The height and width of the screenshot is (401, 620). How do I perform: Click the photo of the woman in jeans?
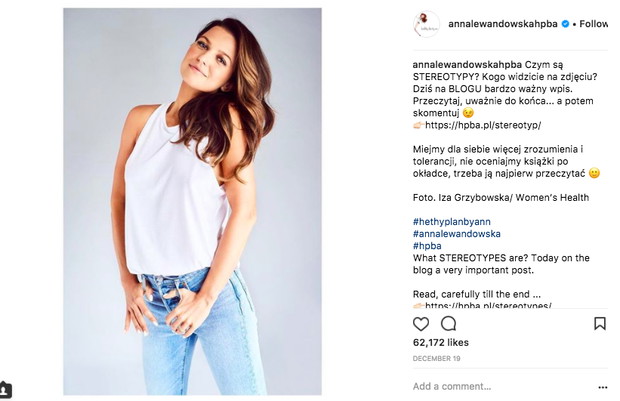click(192, 201)
